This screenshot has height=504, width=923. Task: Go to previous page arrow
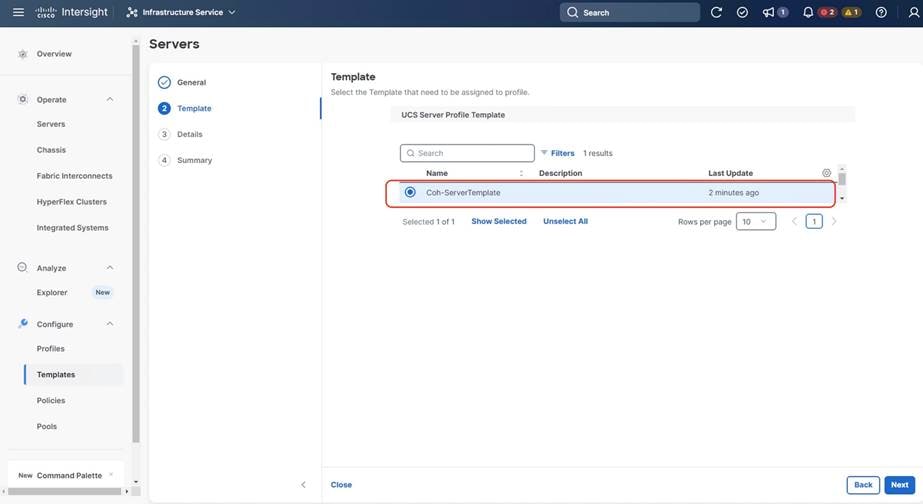[x=794, y=221]
